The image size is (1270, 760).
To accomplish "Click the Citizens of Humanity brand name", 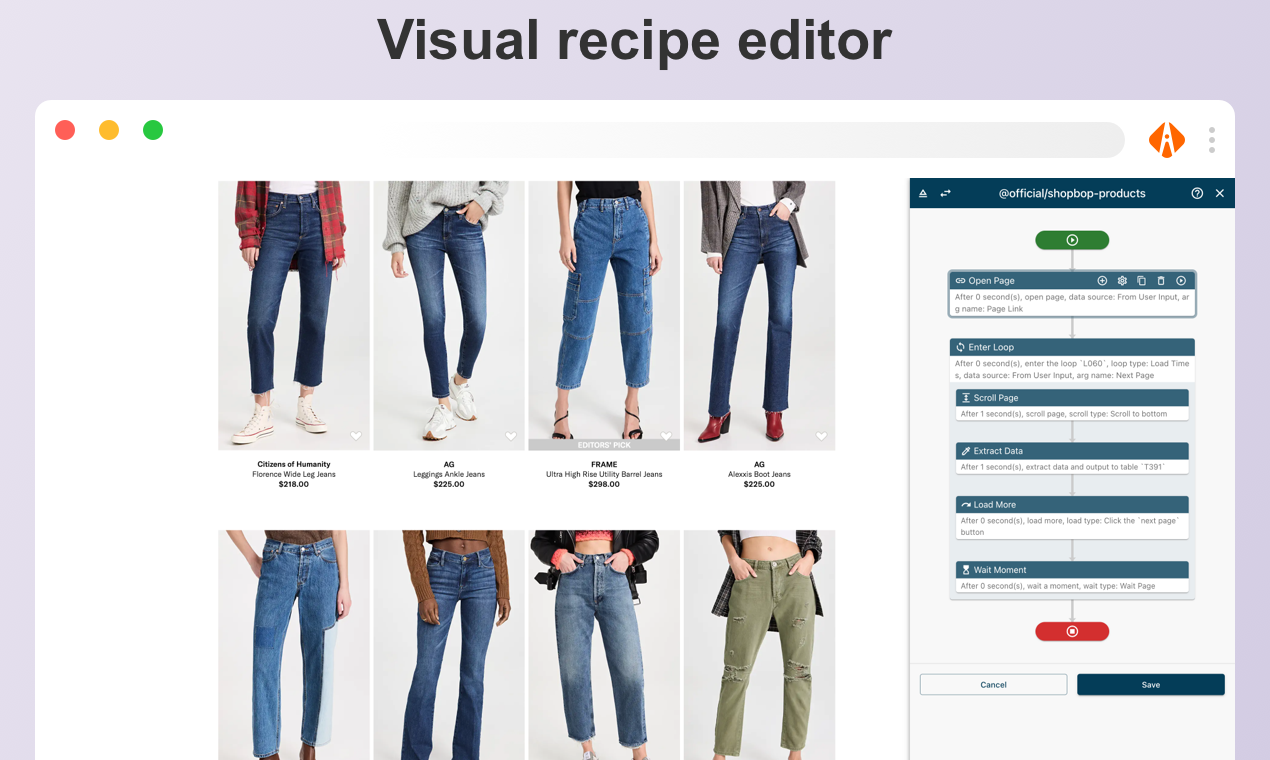I will [294, 464].
